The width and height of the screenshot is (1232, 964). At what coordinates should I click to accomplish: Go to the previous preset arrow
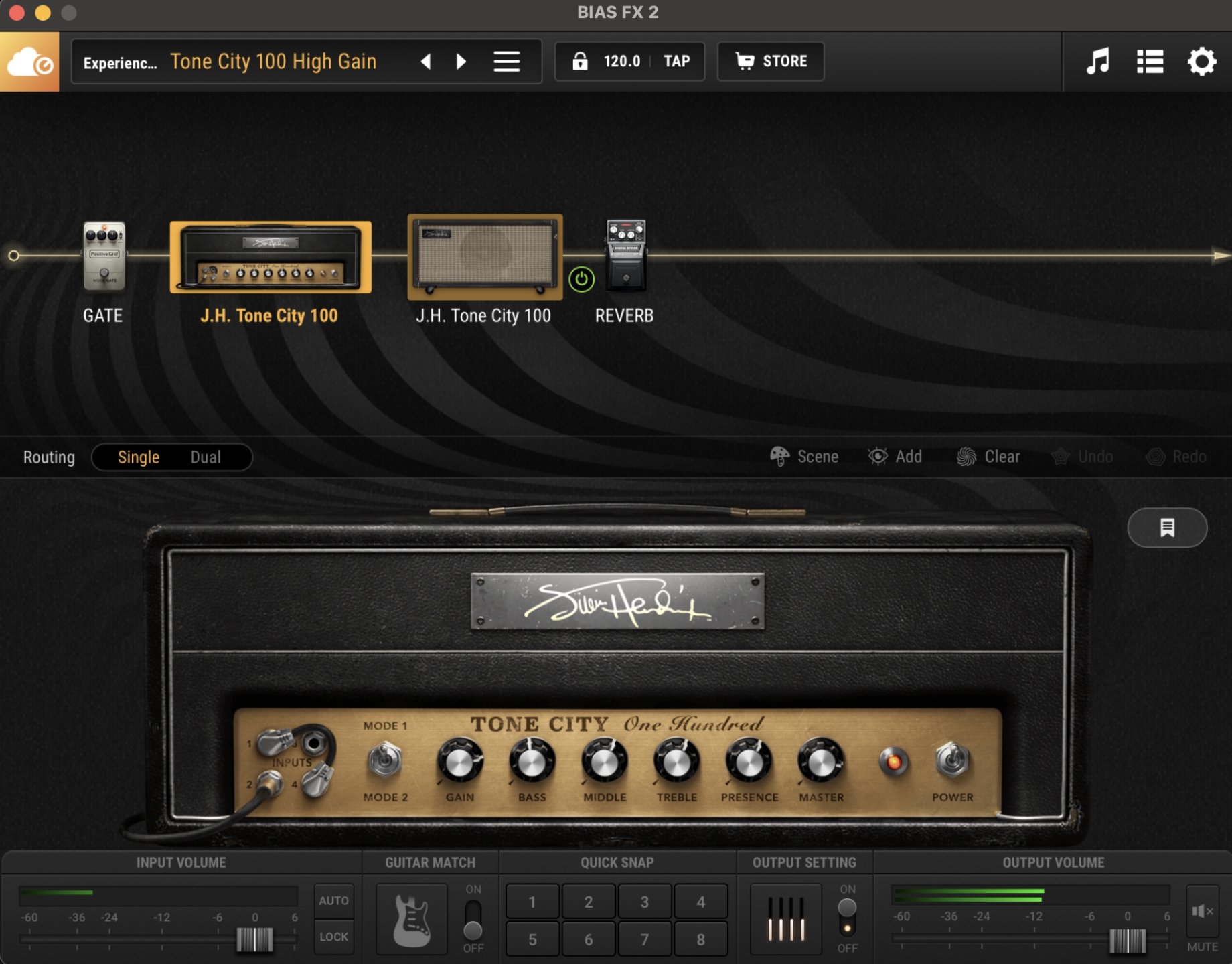pos(426,62)
